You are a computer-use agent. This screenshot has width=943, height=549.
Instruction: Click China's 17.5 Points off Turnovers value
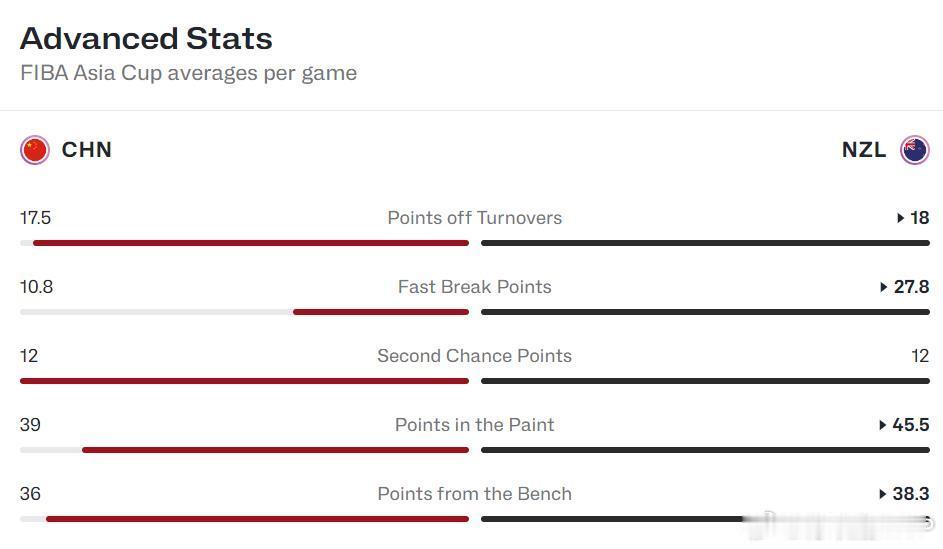[x=35, y=218]
